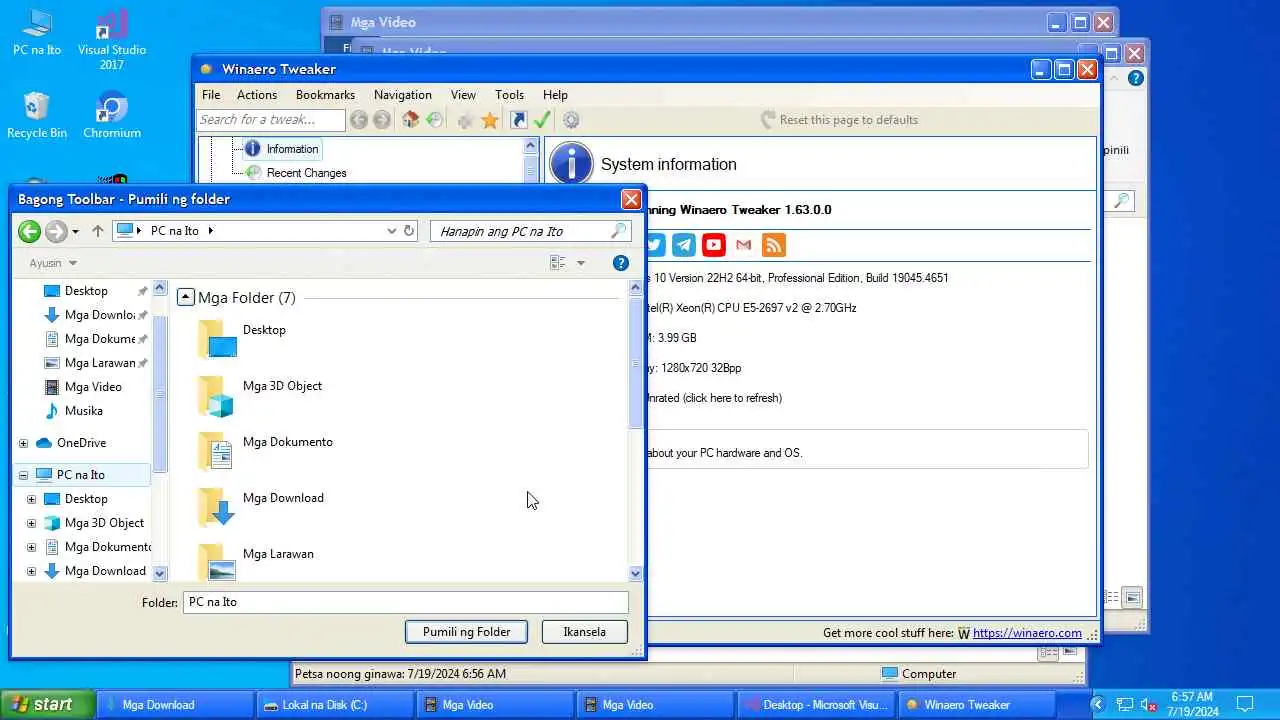Click the Windows start button

click(x=47, y=705)
